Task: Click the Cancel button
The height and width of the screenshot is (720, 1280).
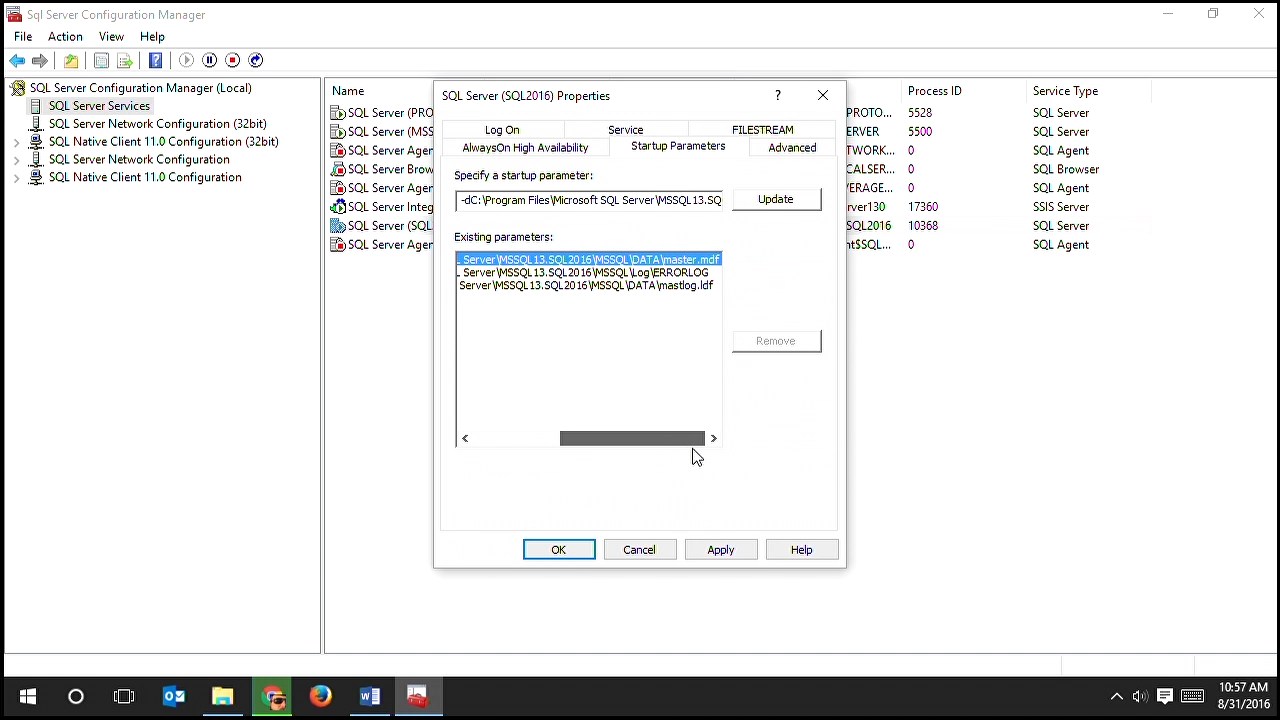Action: [x=639, y=550]
